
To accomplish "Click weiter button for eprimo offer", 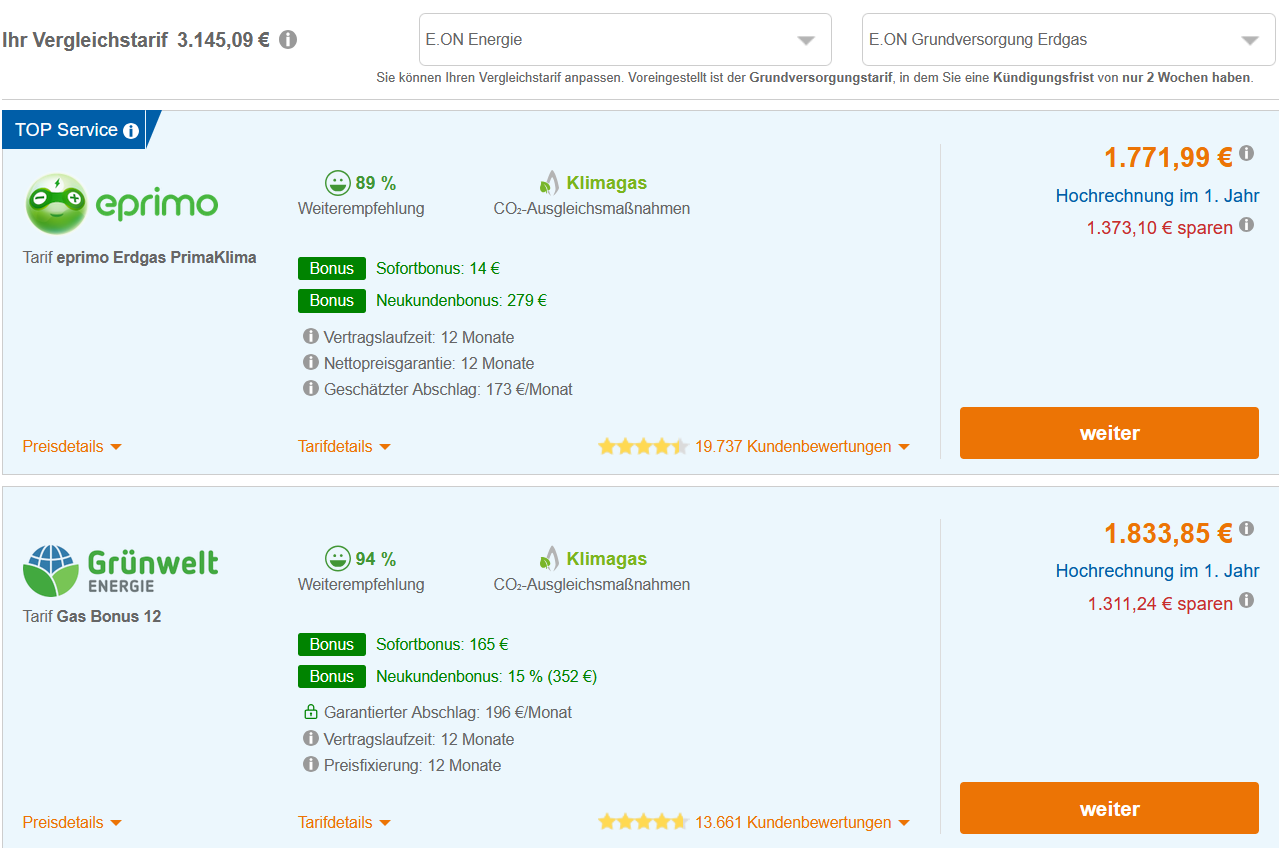I will click(1109, 433).
